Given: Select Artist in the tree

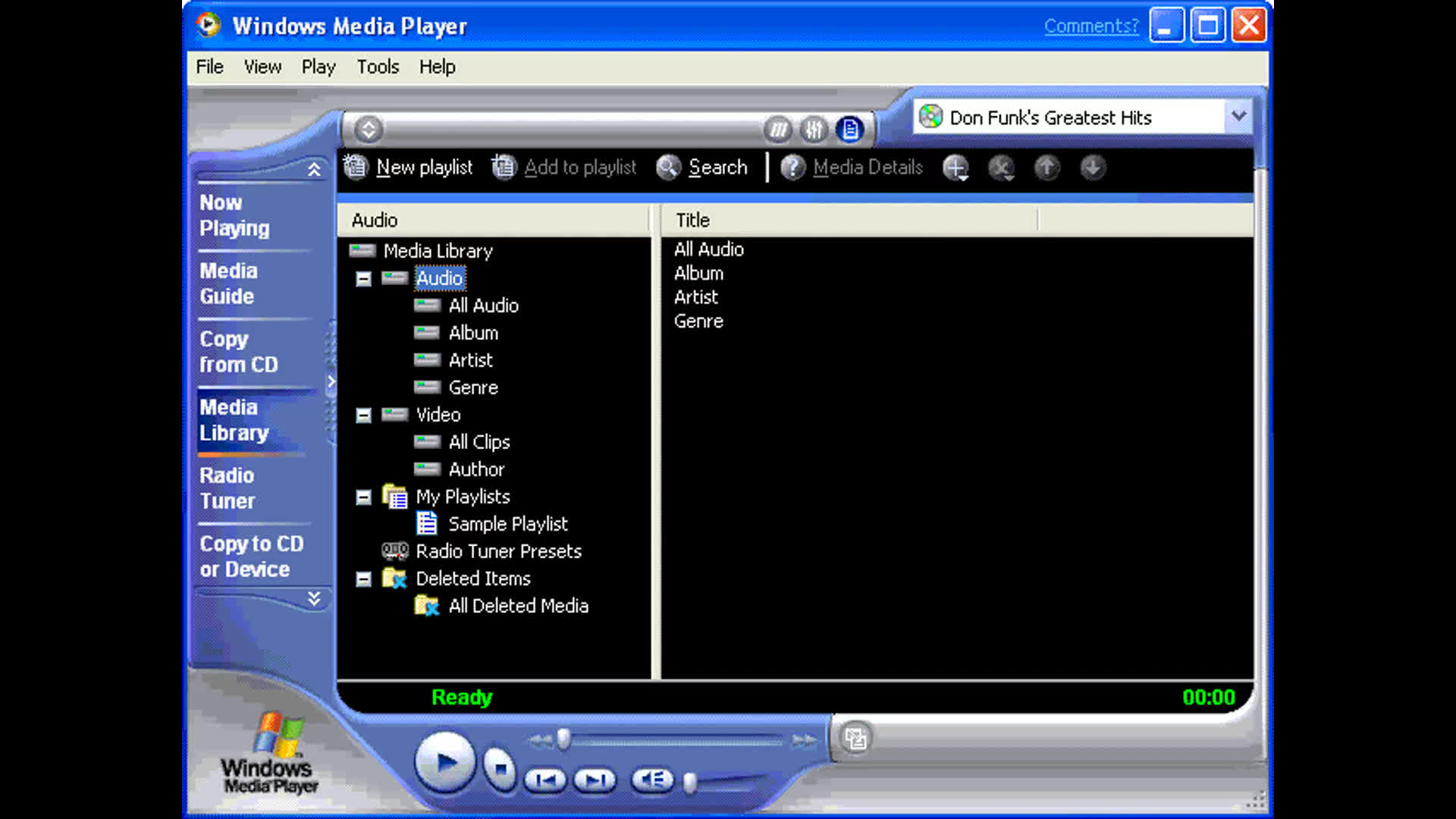Looking at the screenshot, I should point(470,359).
